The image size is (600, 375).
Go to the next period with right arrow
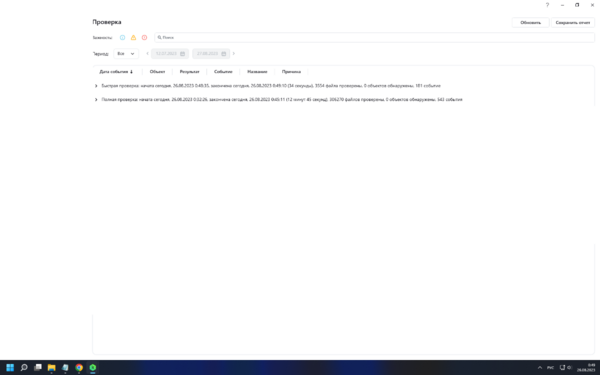234,54
